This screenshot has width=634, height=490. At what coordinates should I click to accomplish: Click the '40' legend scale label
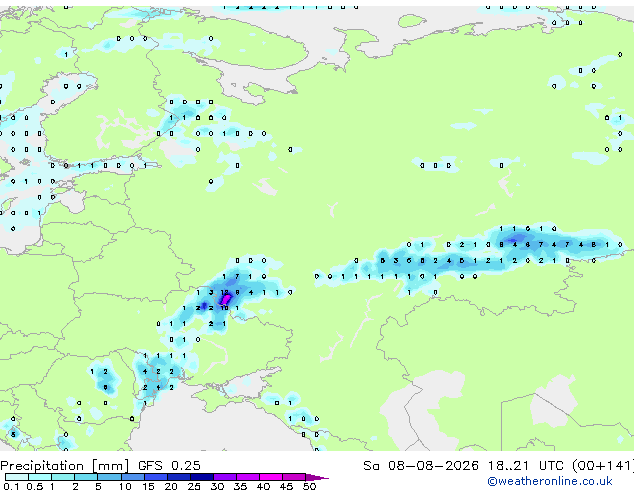[x=263, y=486]
